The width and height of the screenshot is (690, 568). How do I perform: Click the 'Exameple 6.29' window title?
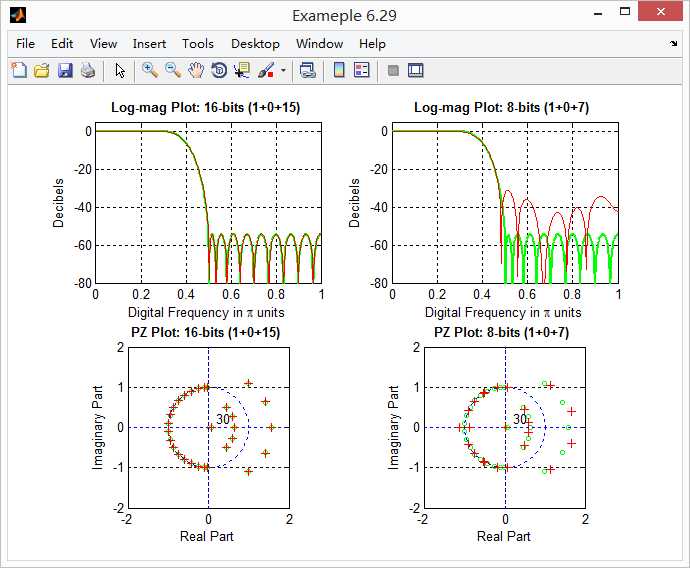345,16
